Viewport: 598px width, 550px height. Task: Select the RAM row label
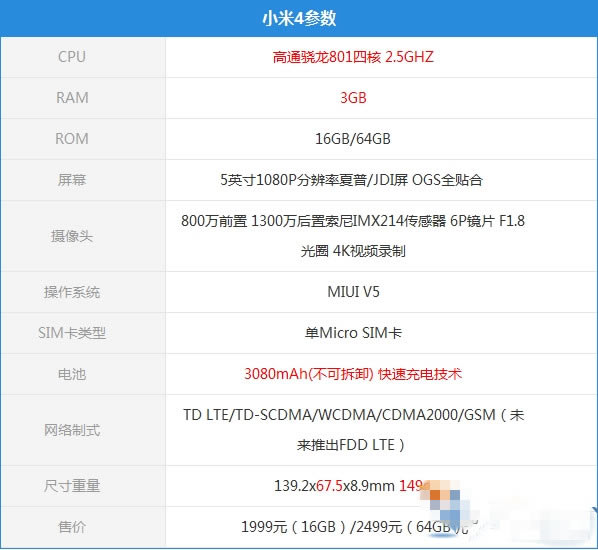pyautogui.click(x=72, y=98)
